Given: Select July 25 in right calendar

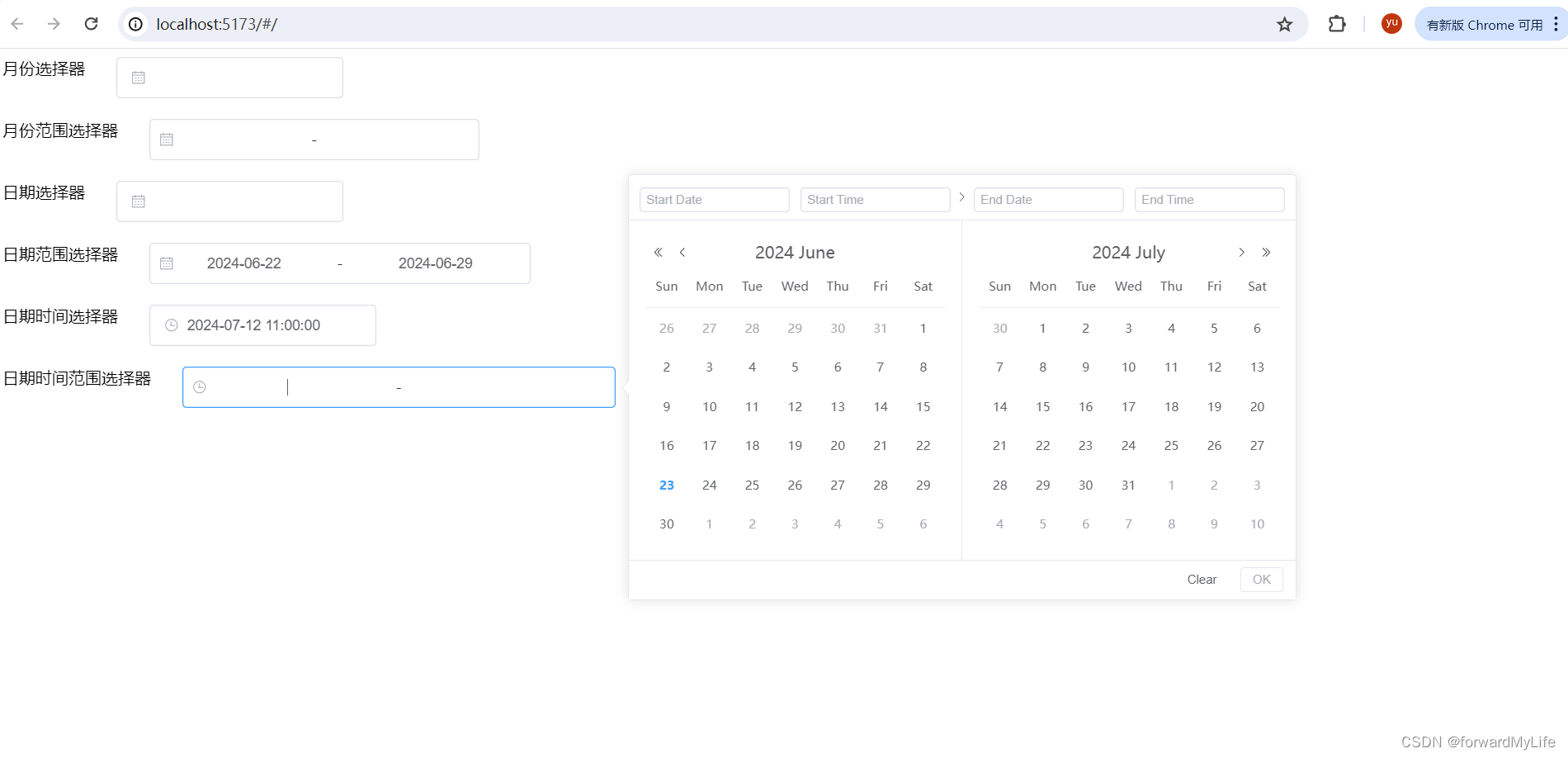Looking at the screenshot, I should pyautogui.click(x=1171, y=446).
